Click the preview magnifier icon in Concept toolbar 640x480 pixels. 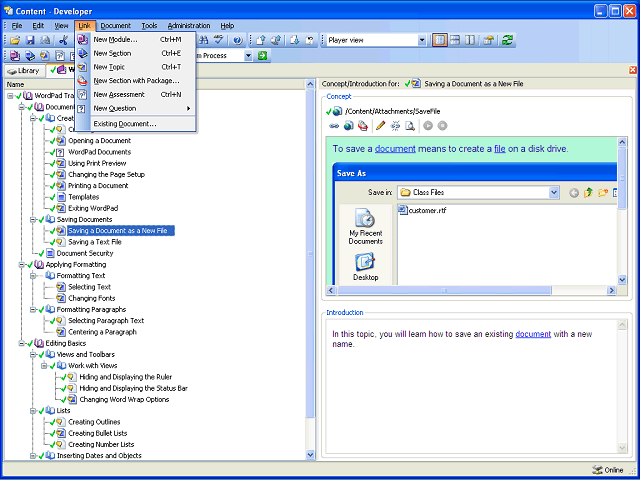click(x=410, y=126)
